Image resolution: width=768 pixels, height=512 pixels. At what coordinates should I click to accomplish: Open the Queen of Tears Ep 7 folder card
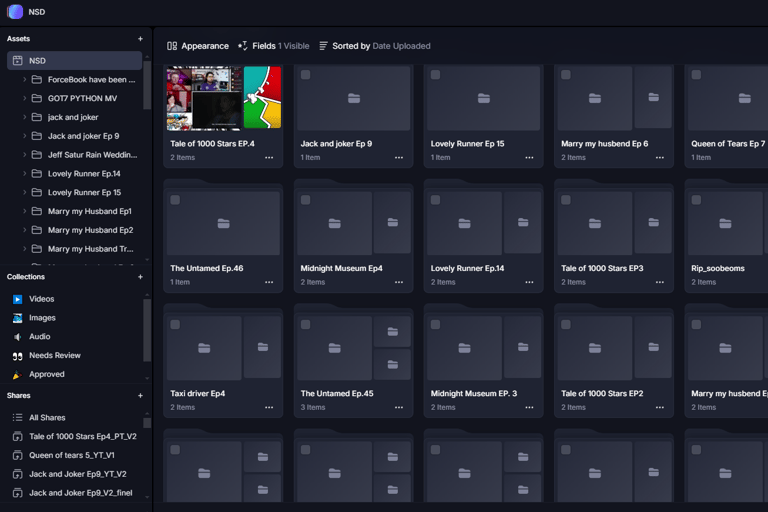pyautogui.click(x=726, y=116)
